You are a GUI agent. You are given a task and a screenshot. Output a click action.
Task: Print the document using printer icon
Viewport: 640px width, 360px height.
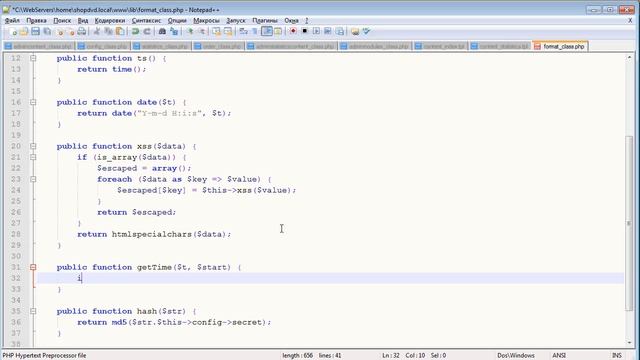point(82,31)
